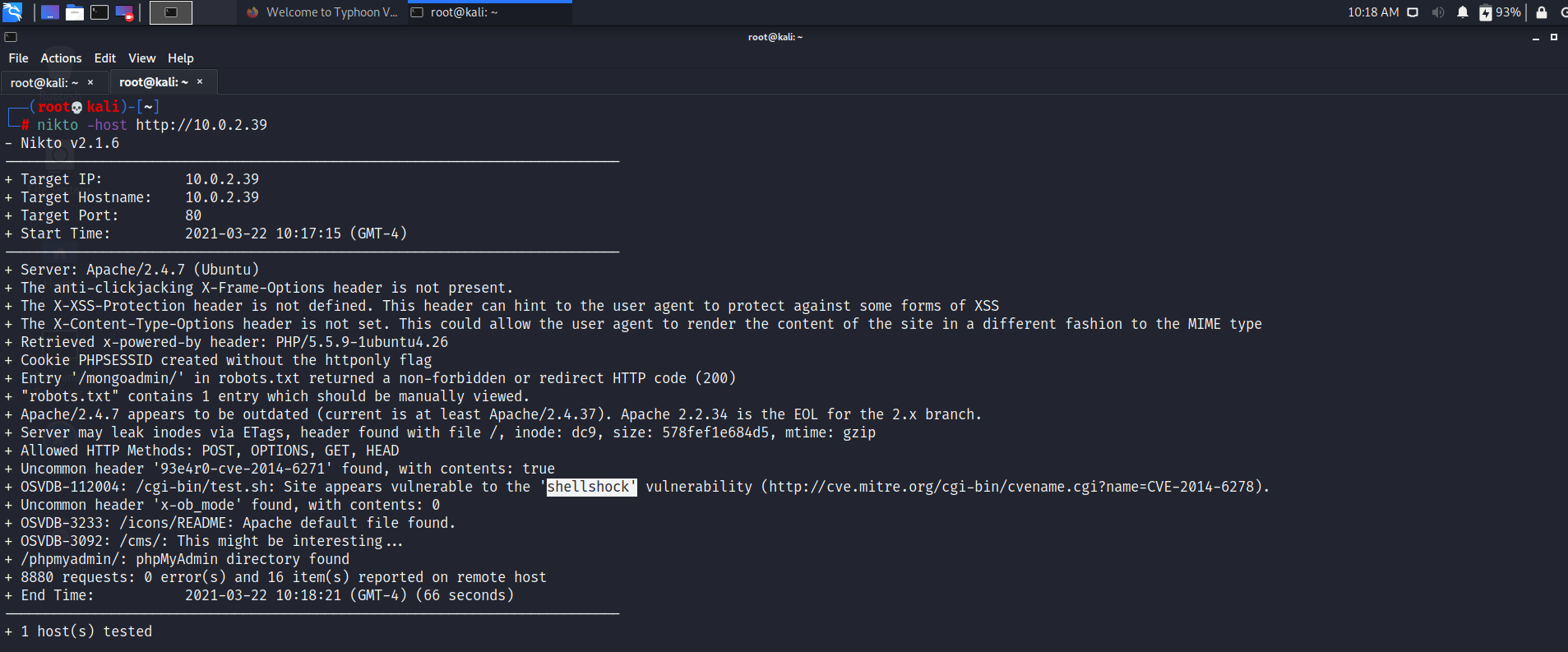
Task: Switch to Welcome to Typhoon Firefox window
Action: pyautogui.click(x=322, y=12)
